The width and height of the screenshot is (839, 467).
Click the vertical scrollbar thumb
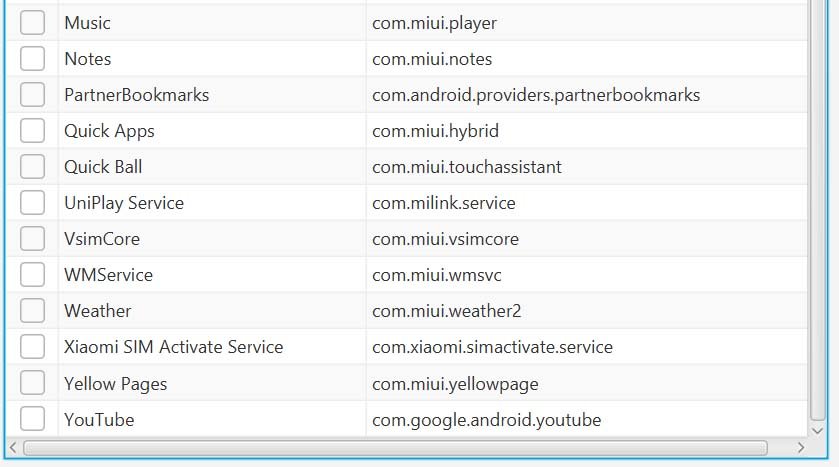(817, 211)
